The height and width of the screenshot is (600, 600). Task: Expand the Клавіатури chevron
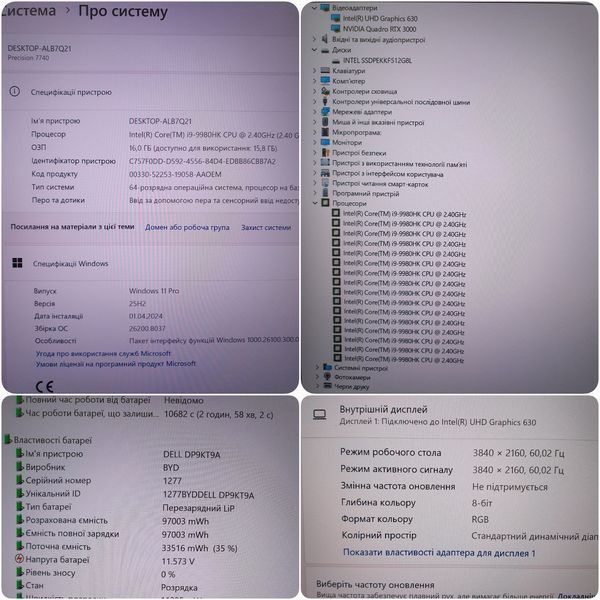click(315, 71)
